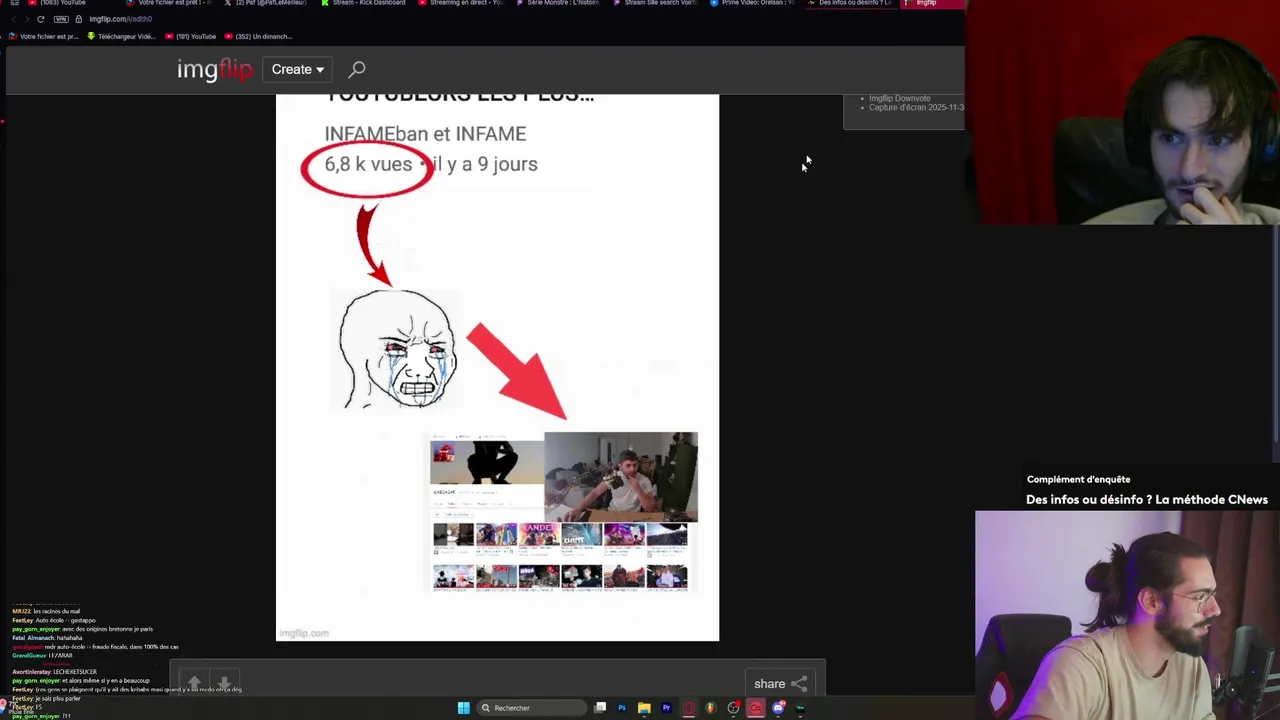Switch to the Série Monstre tab
Screen dimensions: 1280x720
coord(560,3)
